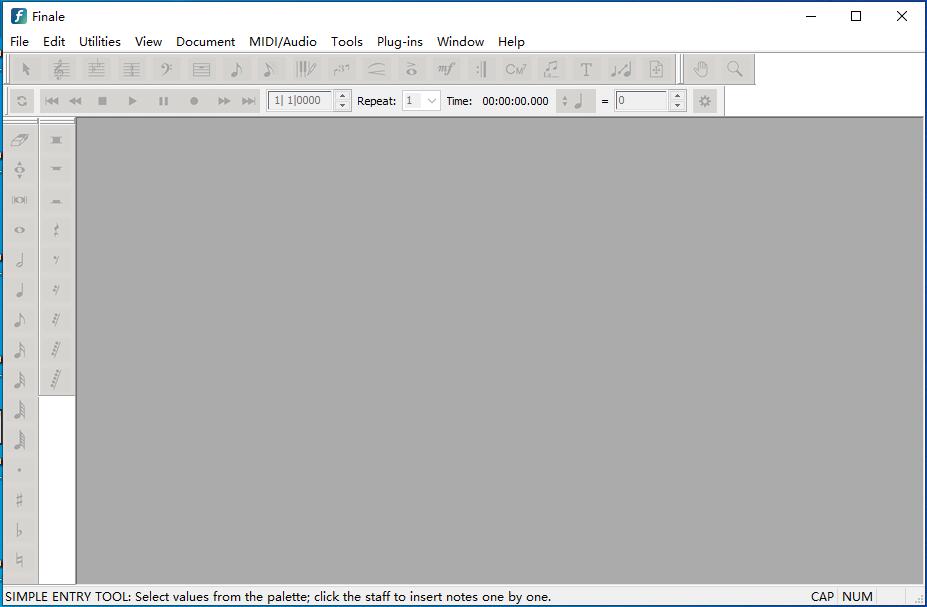Toggle the flat accidental
Image resolution: width=927 pixels, height=607 pixels.
point(20,530)
